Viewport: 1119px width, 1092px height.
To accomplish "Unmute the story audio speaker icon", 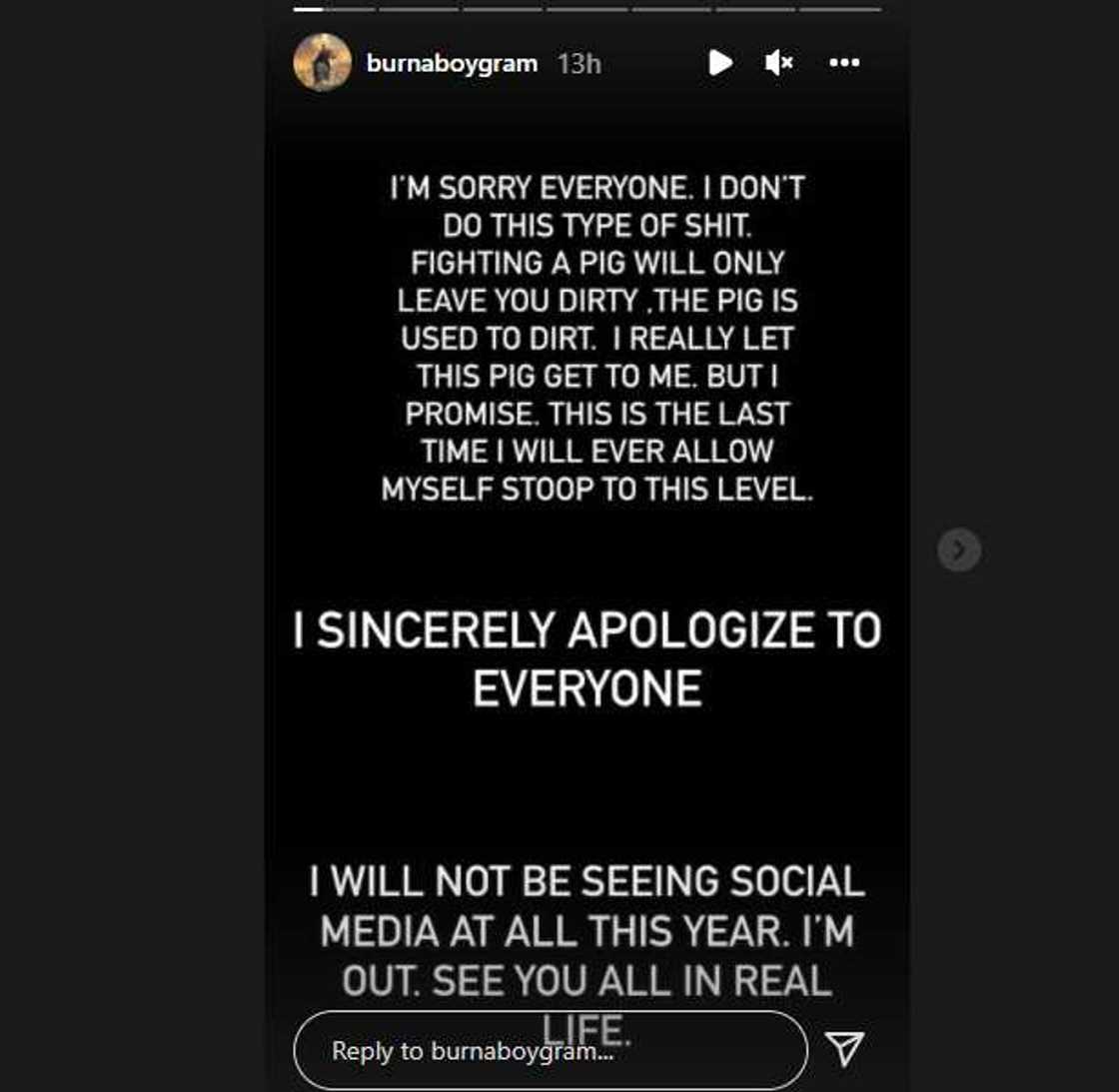I will 778,63.
